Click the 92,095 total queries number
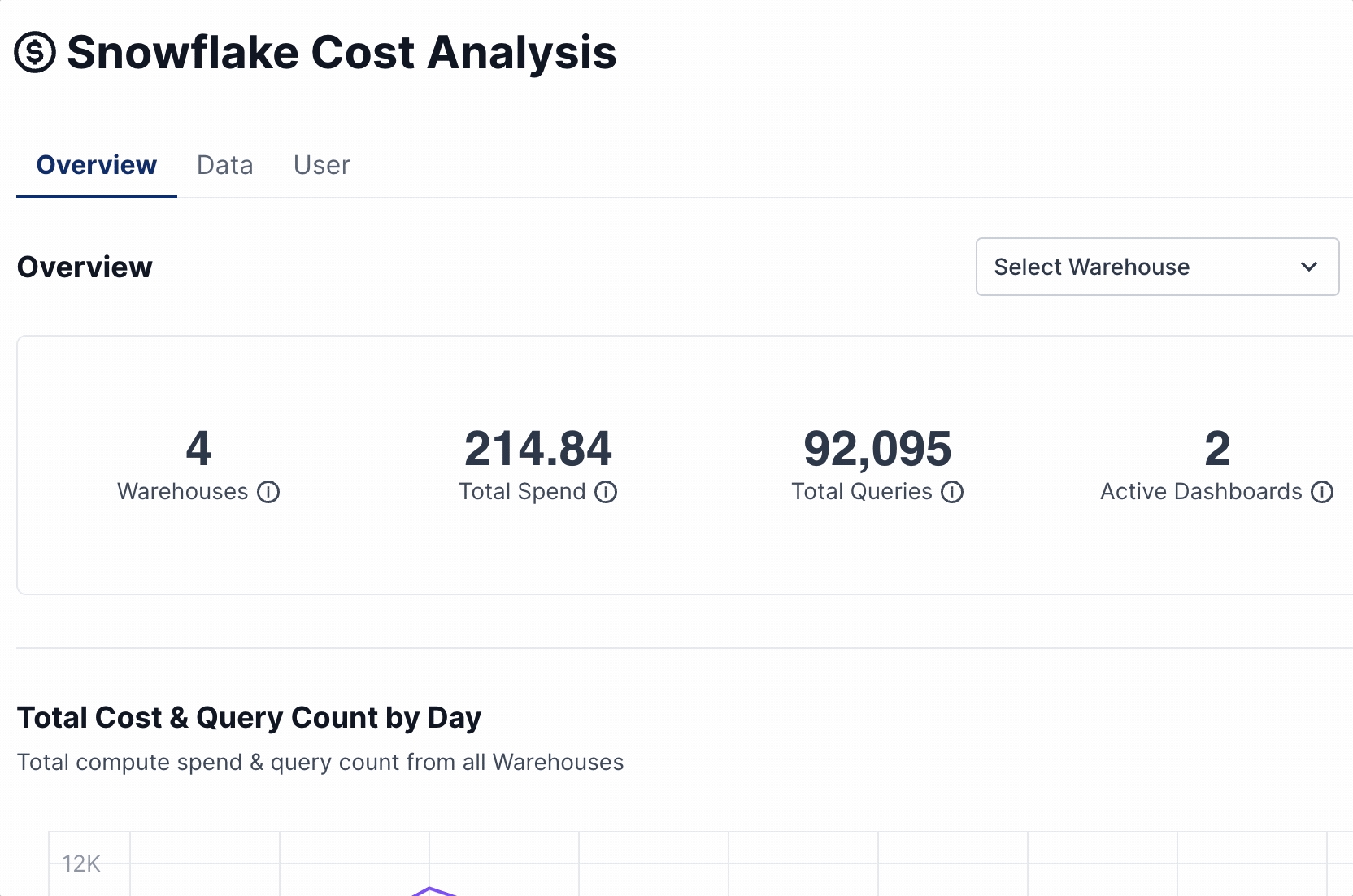Viewport: 1353px width, 896px height. coord(877,449)
